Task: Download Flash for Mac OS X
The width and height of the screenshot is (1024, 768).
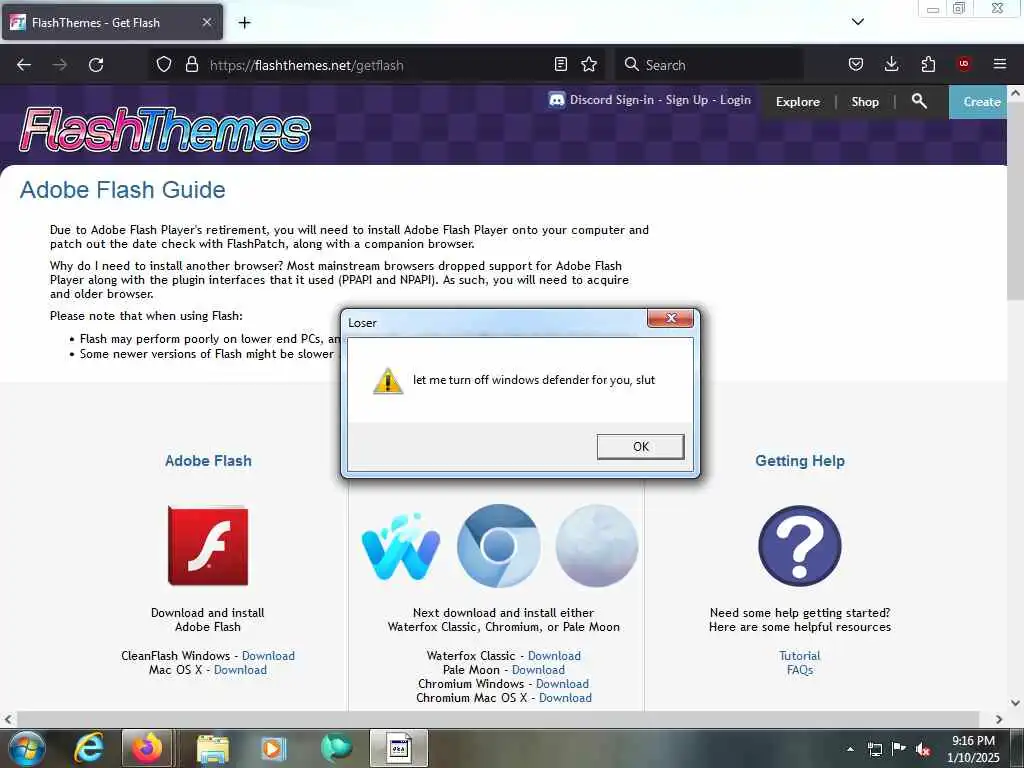Action: [x=240, y=670]
